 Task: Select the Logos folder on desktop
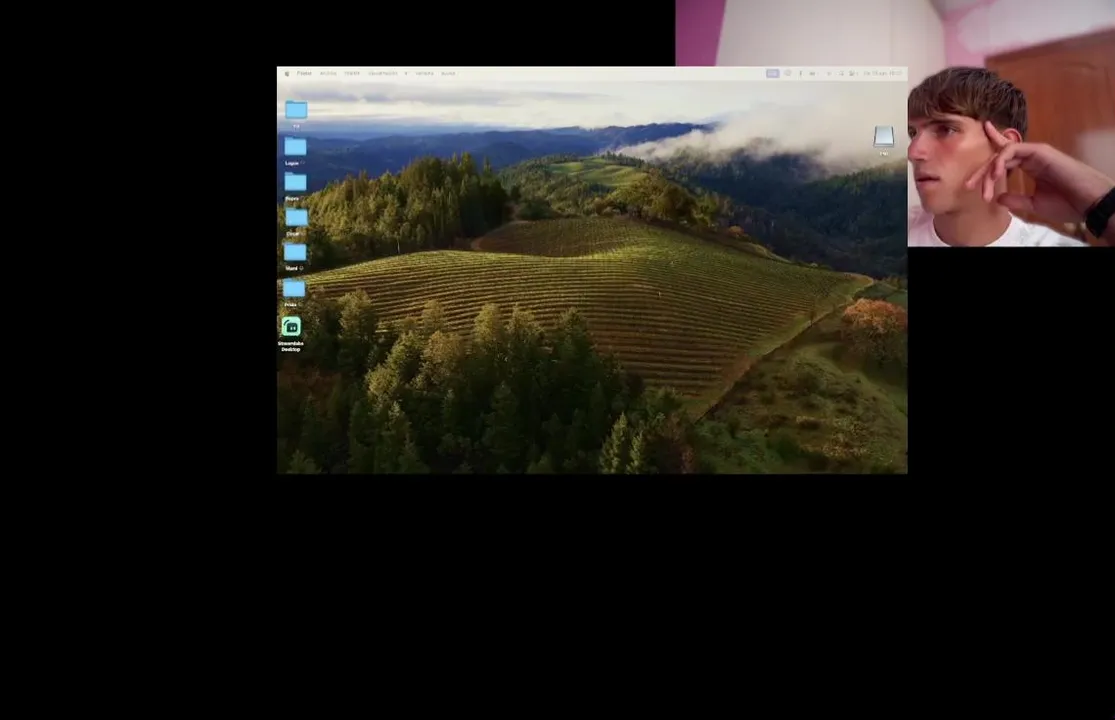tap(295, 146)
